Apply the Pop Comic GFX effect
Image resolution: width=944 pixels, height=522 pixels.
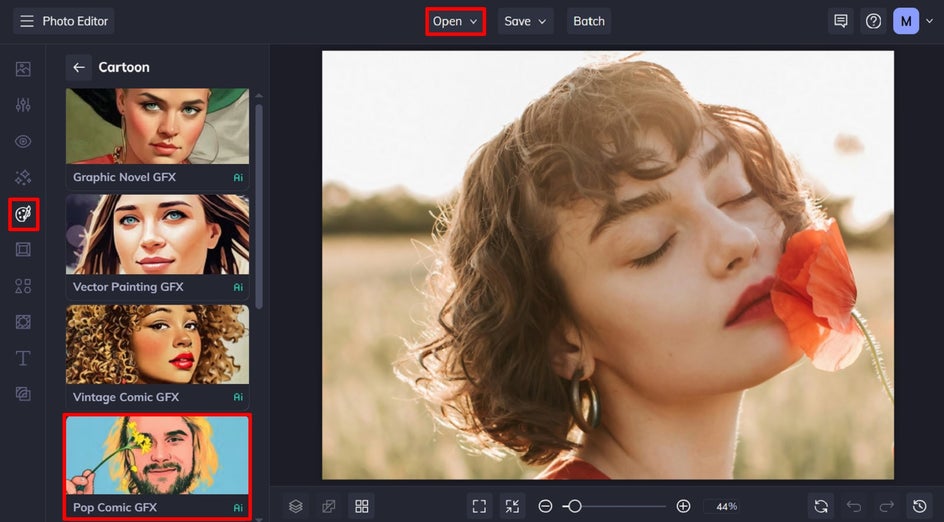(157, 467)
